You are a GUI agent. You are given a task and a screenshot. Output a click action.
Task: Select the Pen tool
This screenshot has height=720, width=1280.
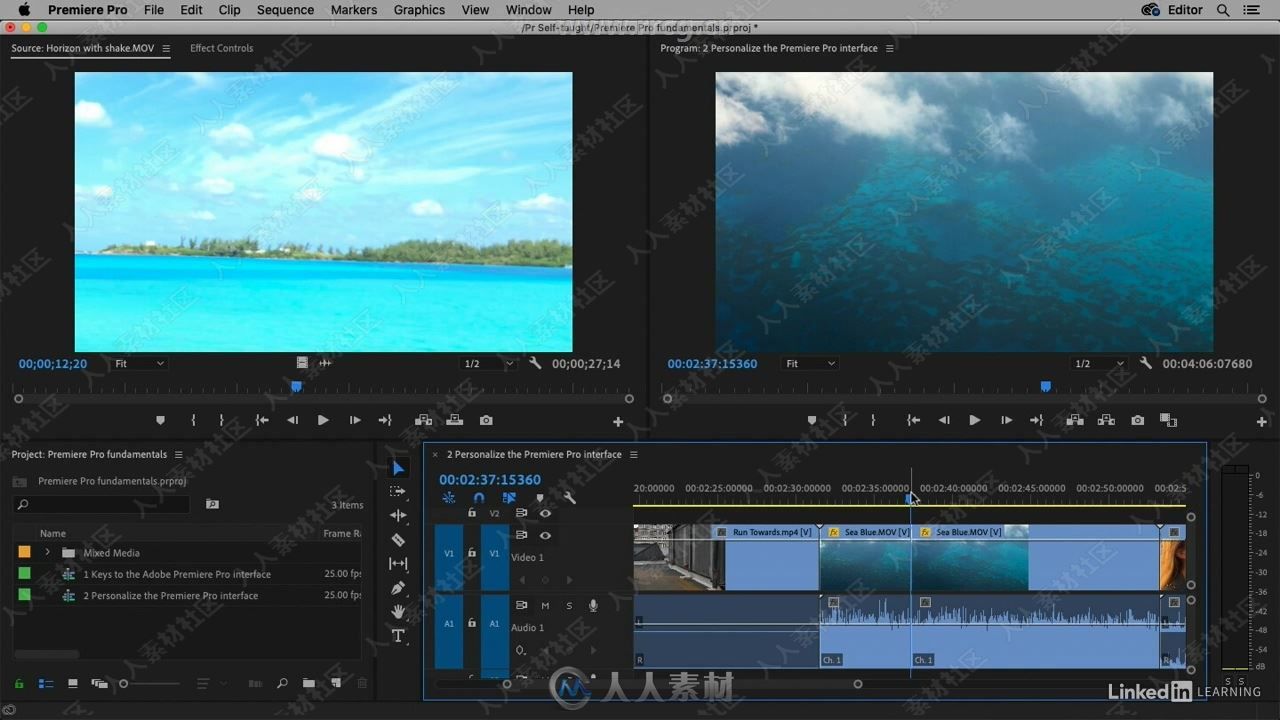tap(398, 588)
